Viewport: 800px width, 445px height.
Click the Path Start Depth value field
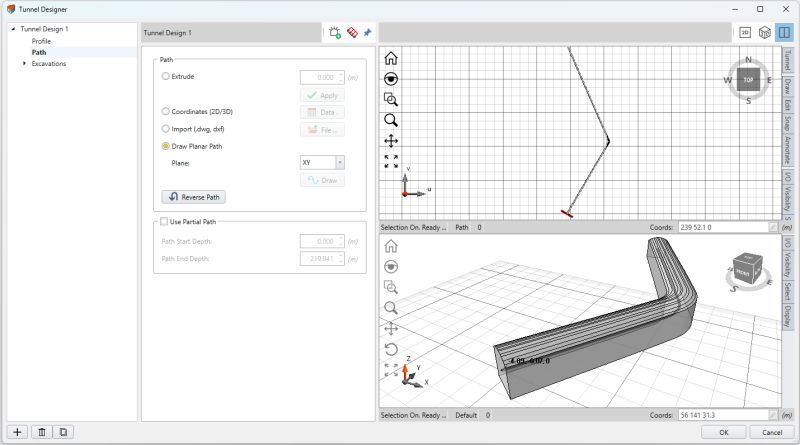319,241
